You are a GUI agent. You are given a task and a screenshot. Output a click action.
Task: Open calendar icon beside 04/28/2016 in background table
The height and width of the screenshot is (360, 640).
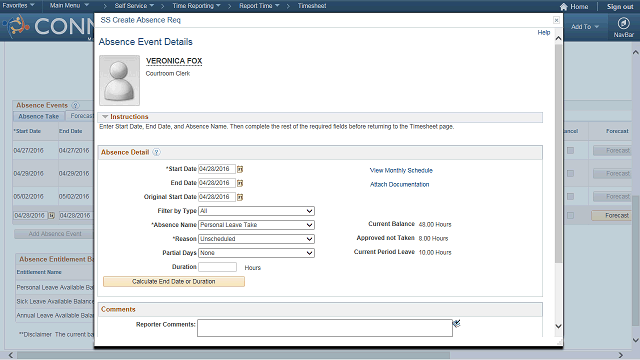click(51, 215)
